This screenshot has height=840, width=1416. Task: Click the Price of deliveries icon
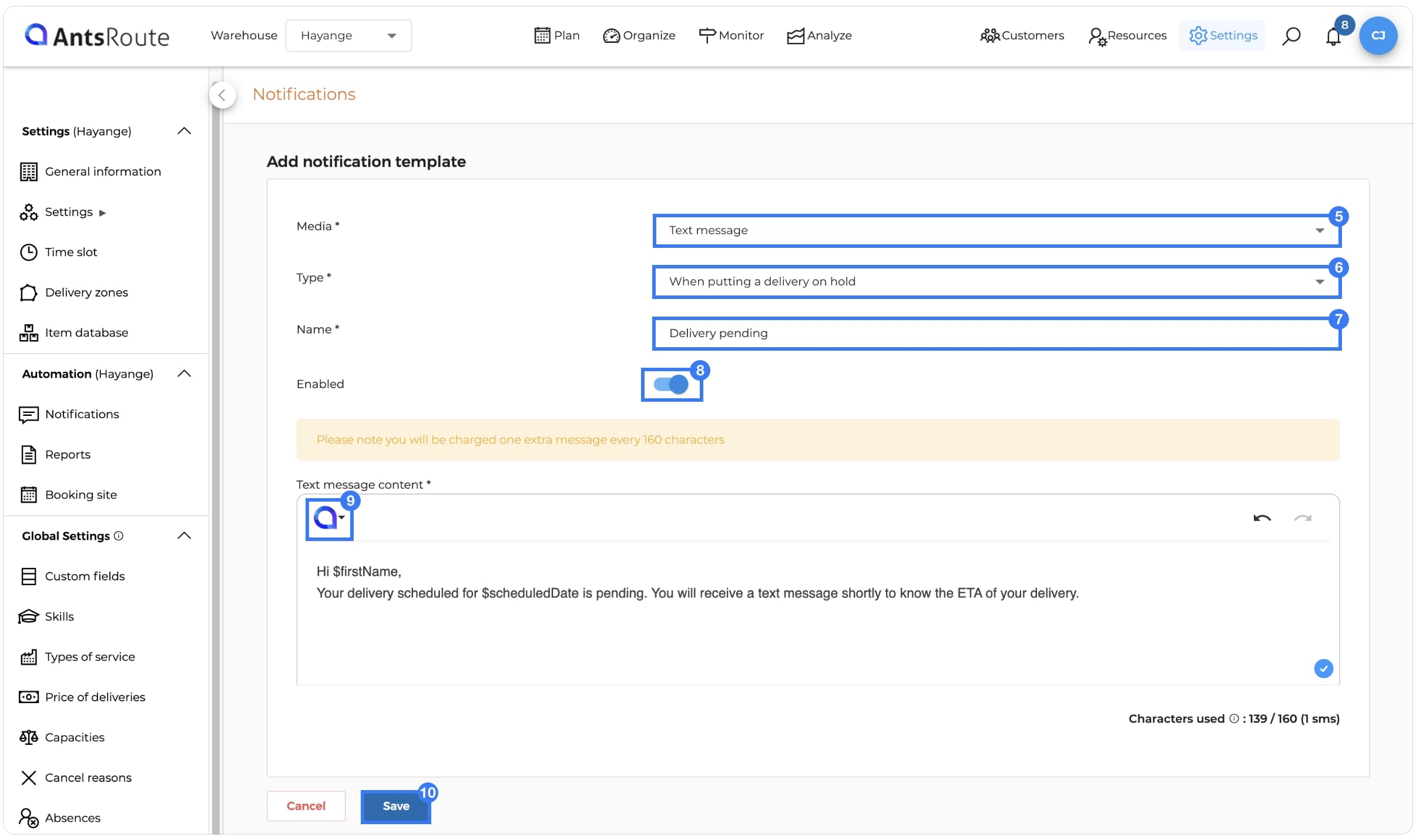(28, 697)
